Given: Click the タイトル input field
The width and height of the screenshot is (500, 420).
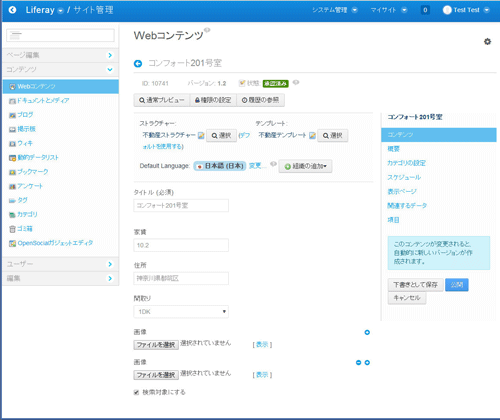Looking at the screenshot, I should (x=181, y=205).
